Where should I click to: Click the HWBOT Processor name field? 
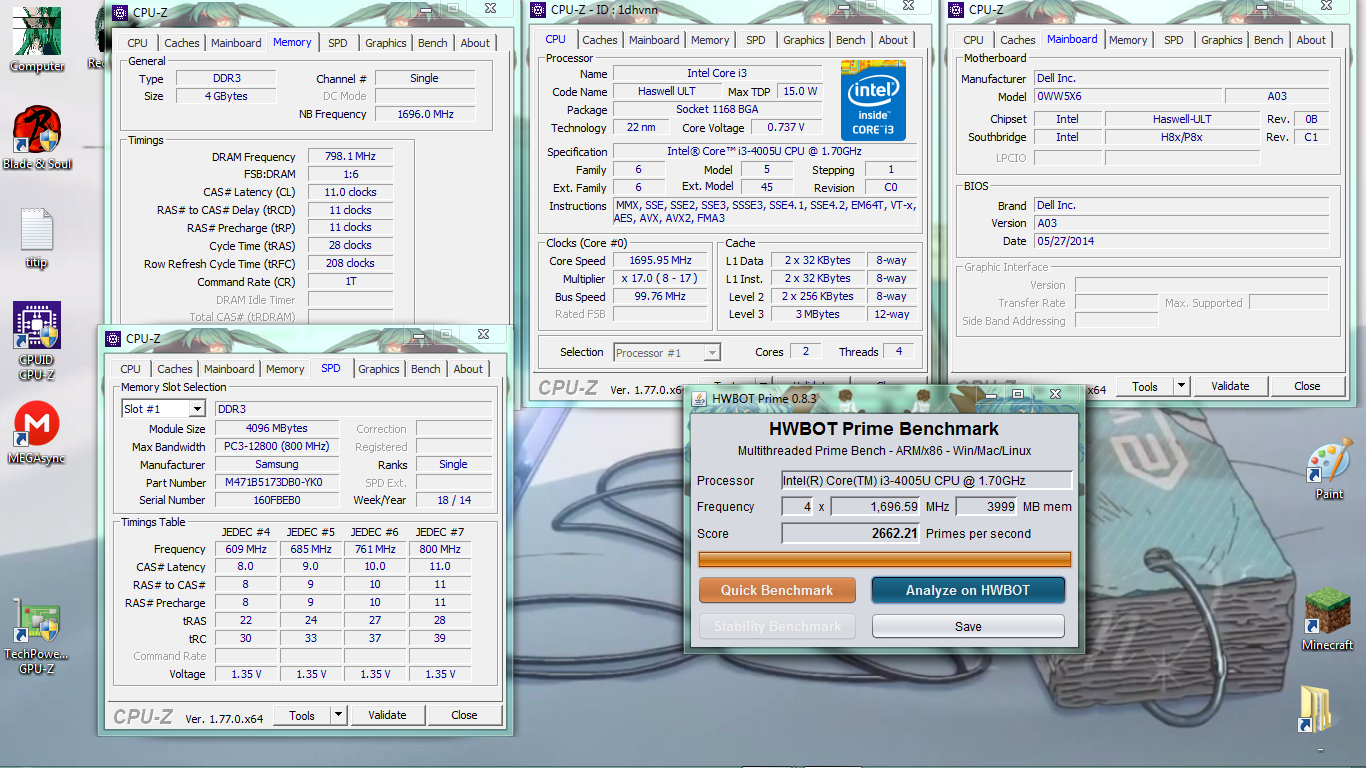pos(926,481)
